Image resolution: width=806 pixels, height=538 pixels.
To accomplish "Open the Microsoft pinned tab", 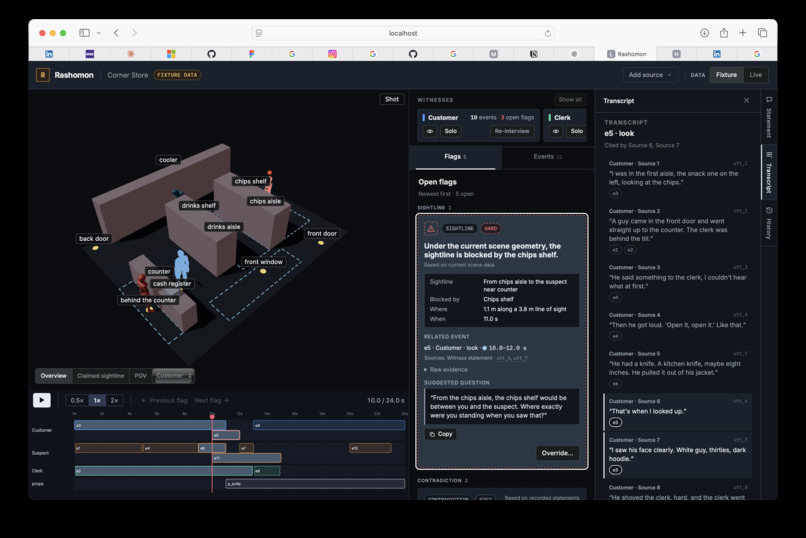I will 171,54.
